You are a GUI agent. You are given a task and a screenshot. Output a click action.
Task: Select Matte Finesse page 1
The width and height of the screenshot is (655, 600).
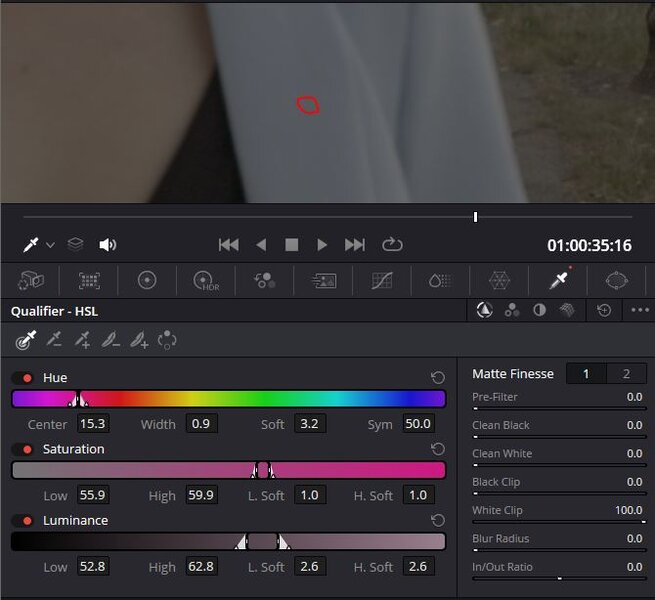(x=586, y=374)
